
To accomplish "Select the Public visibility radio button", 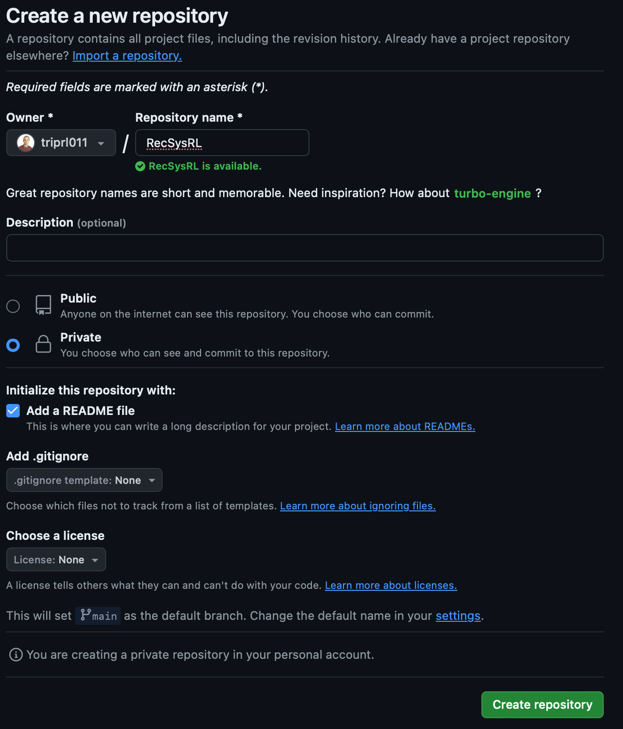I will pyautogui.click(x=13, y=306).
